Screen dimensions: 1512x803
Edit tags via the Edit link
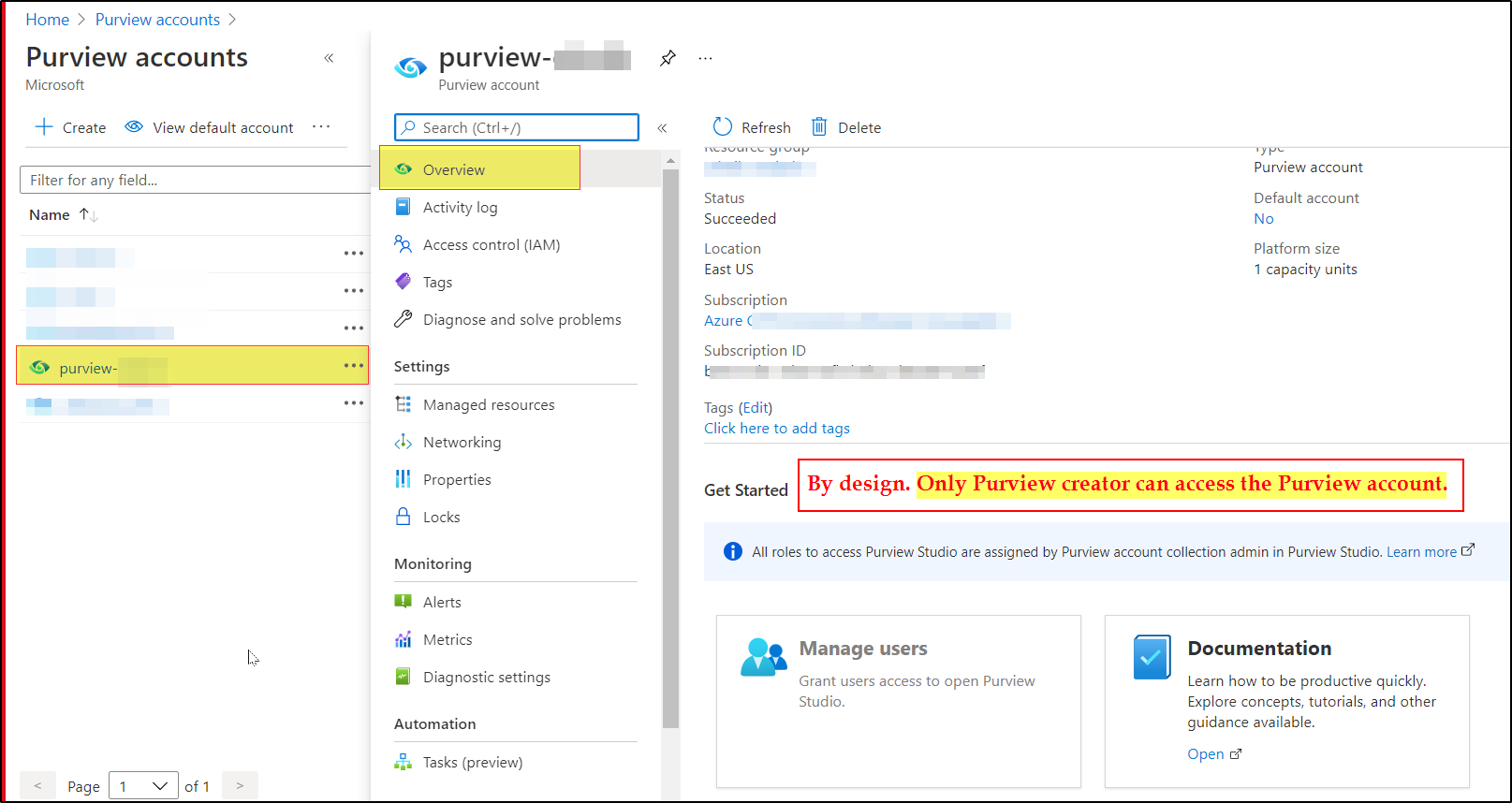(x=756, y=407)
